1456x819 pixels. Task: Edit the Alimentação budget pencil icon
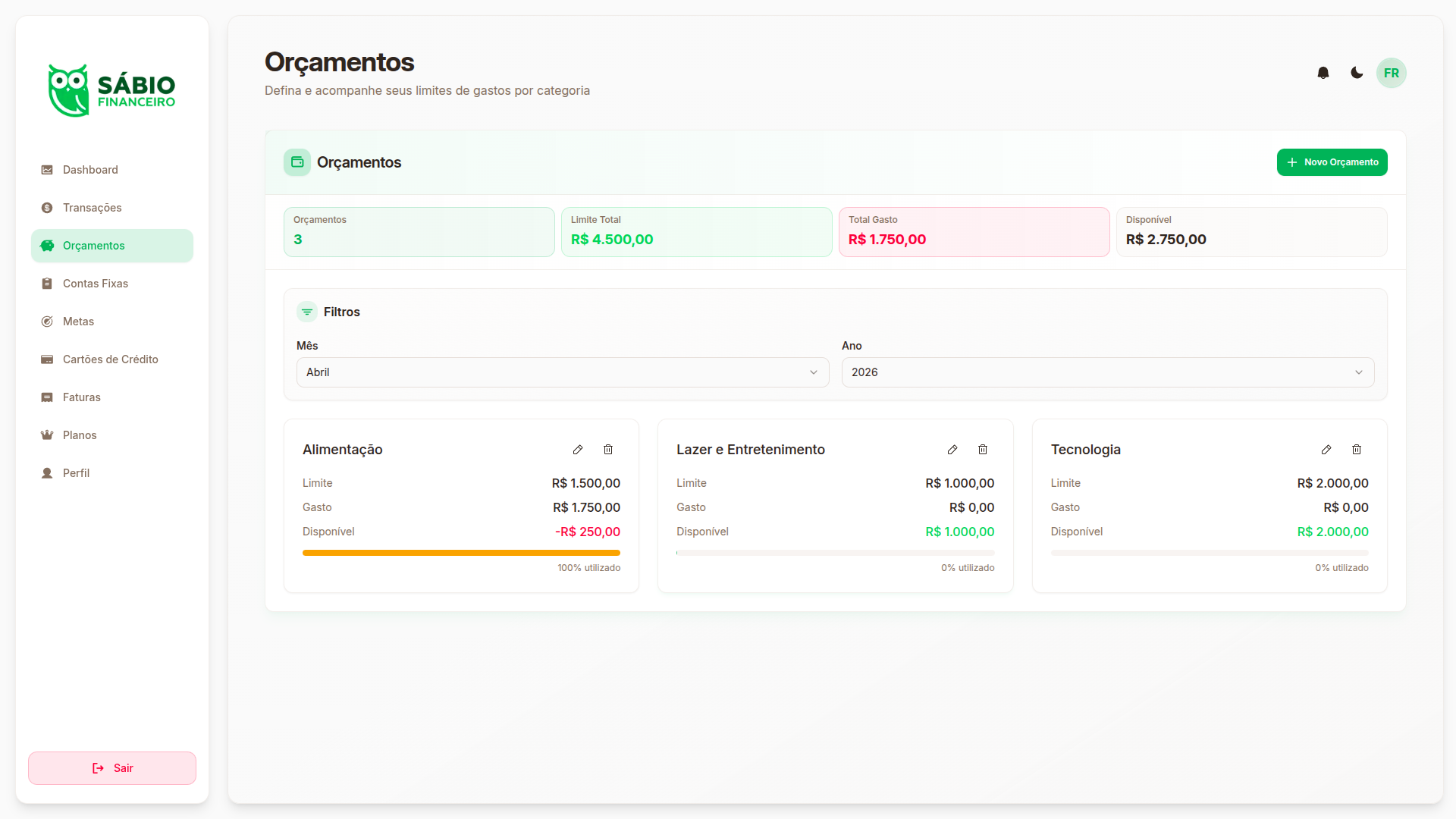[578, 450]
